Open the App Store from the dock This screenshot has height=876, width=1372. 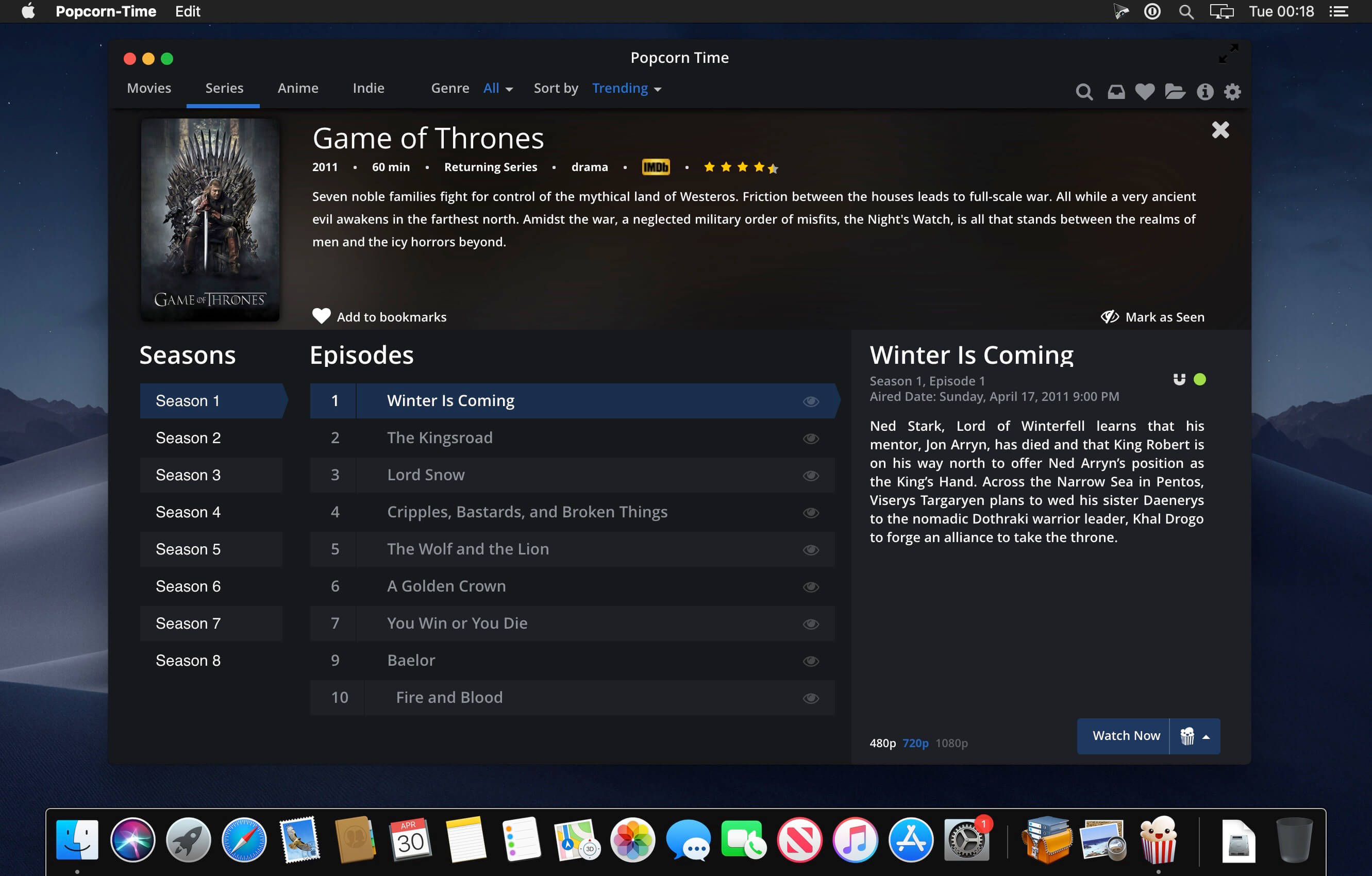(911, 839)
